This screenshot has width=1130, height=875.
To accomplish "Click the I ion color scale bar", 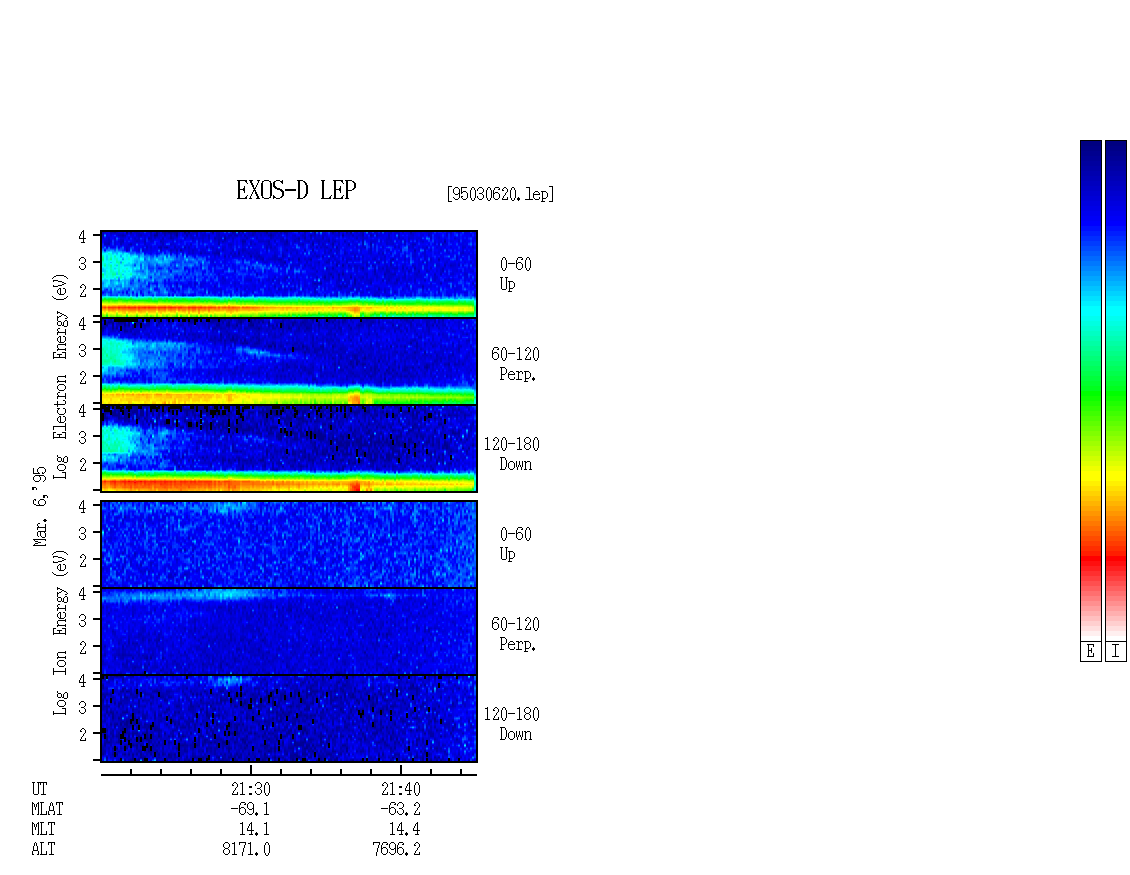I will pos(1116,390).
